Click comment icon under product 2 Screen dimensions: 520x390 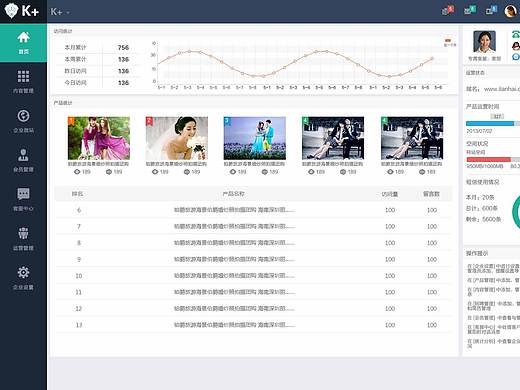tap(187, 172)
